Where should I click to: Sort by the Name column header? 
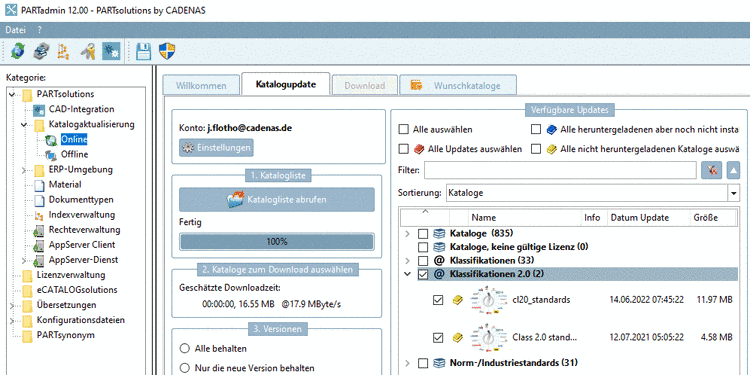pos(524,218)
